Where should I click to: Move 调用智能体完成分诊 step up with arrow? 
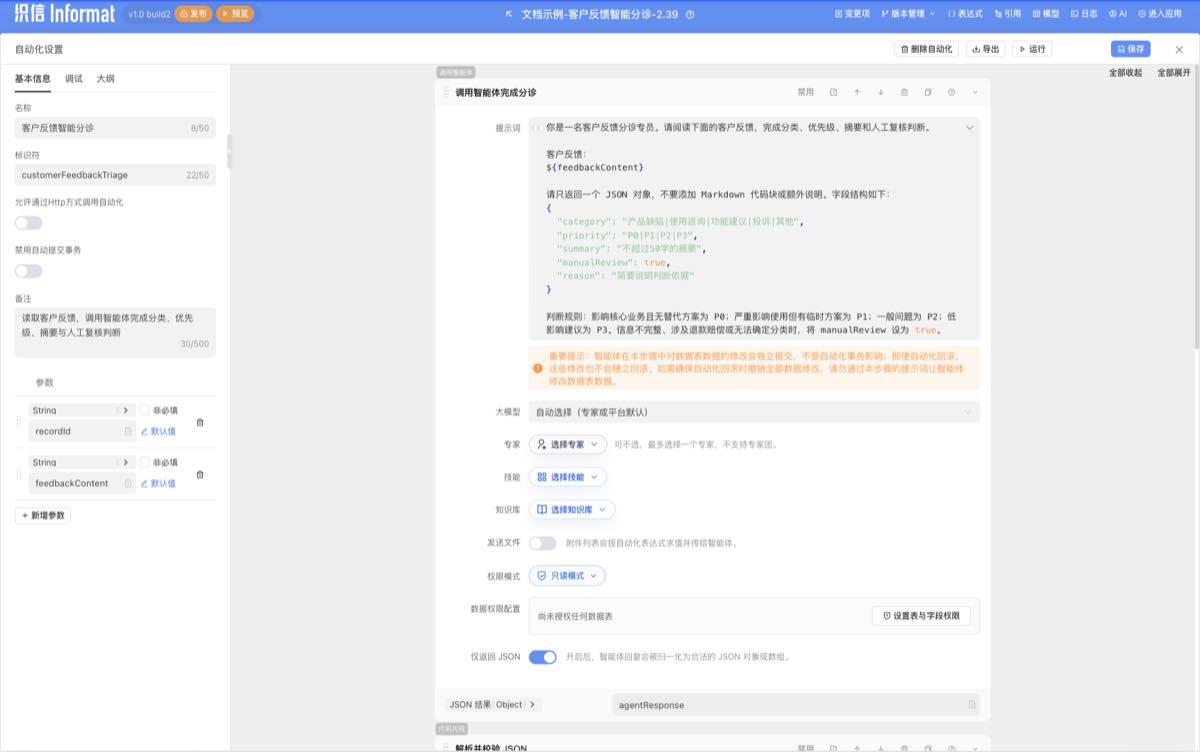click(x=857, y=92)
